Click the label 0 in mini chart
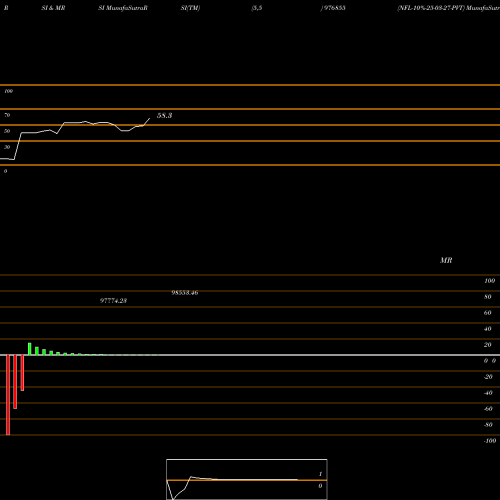The width and height of the screenshot is (500, 500). pyautogui.click(x=320, y=486)
